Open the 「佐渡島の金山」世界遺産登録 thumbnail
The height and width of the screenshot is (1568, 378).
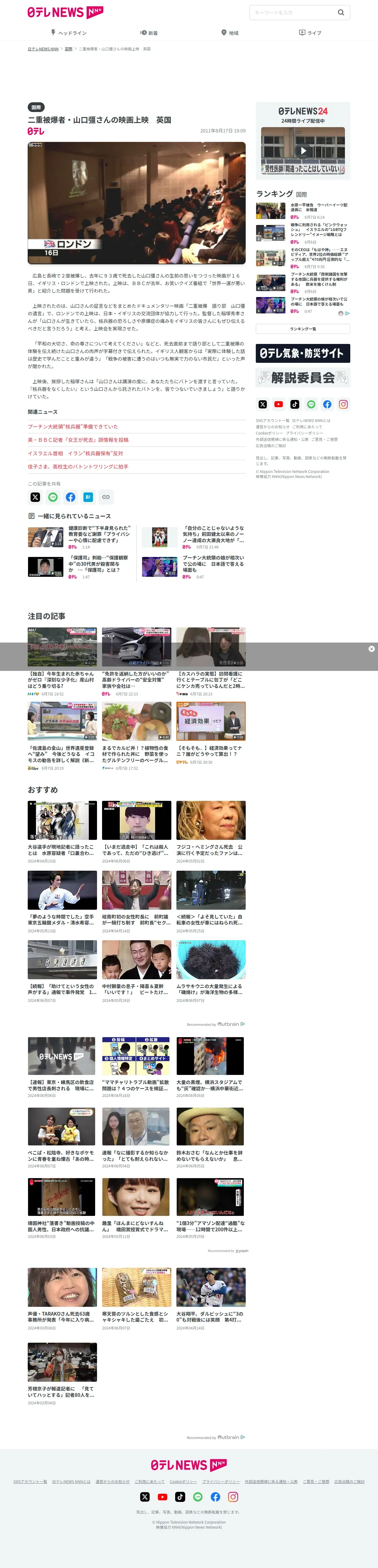62,721
